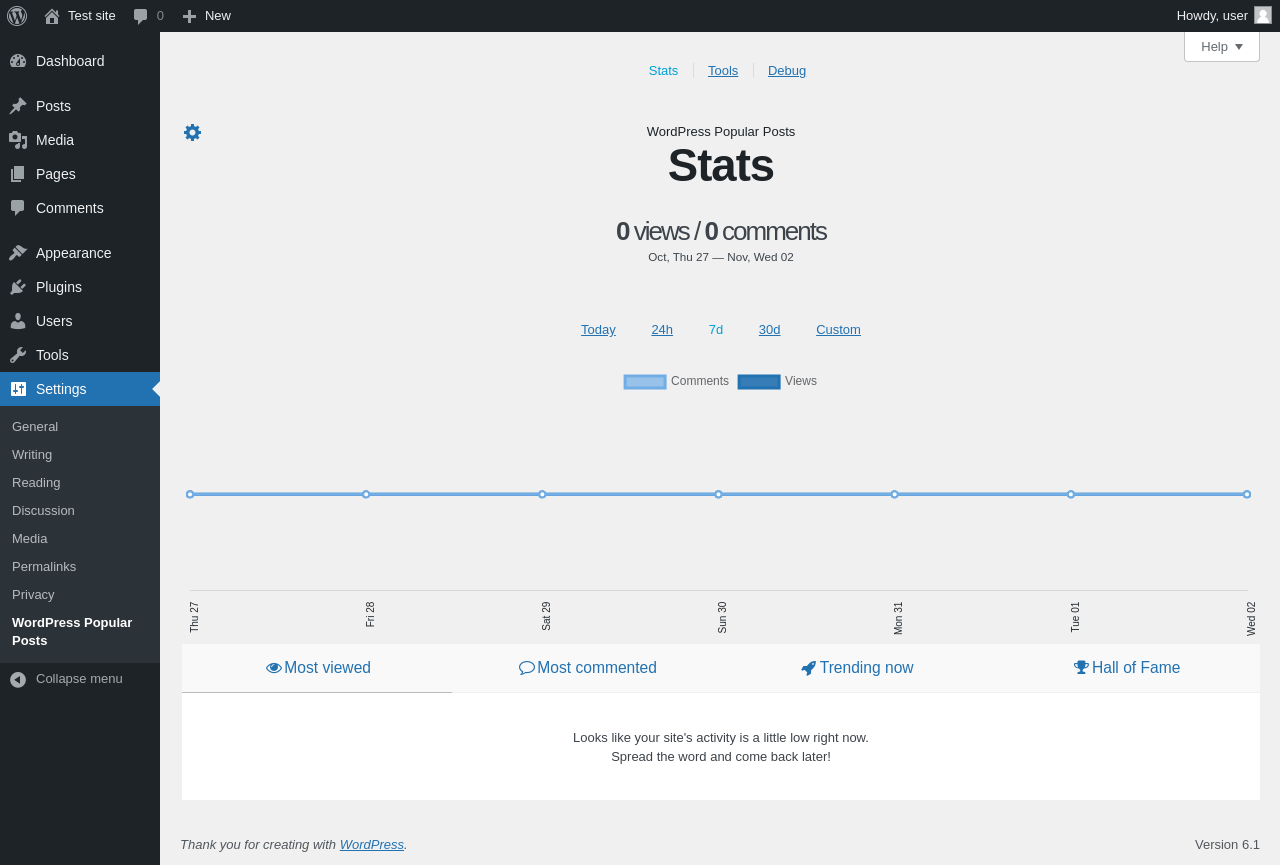This screenshot has height=865, width=1280.
Task: Click the Mon 31 data point on chart
Action: tap(895, 494)
